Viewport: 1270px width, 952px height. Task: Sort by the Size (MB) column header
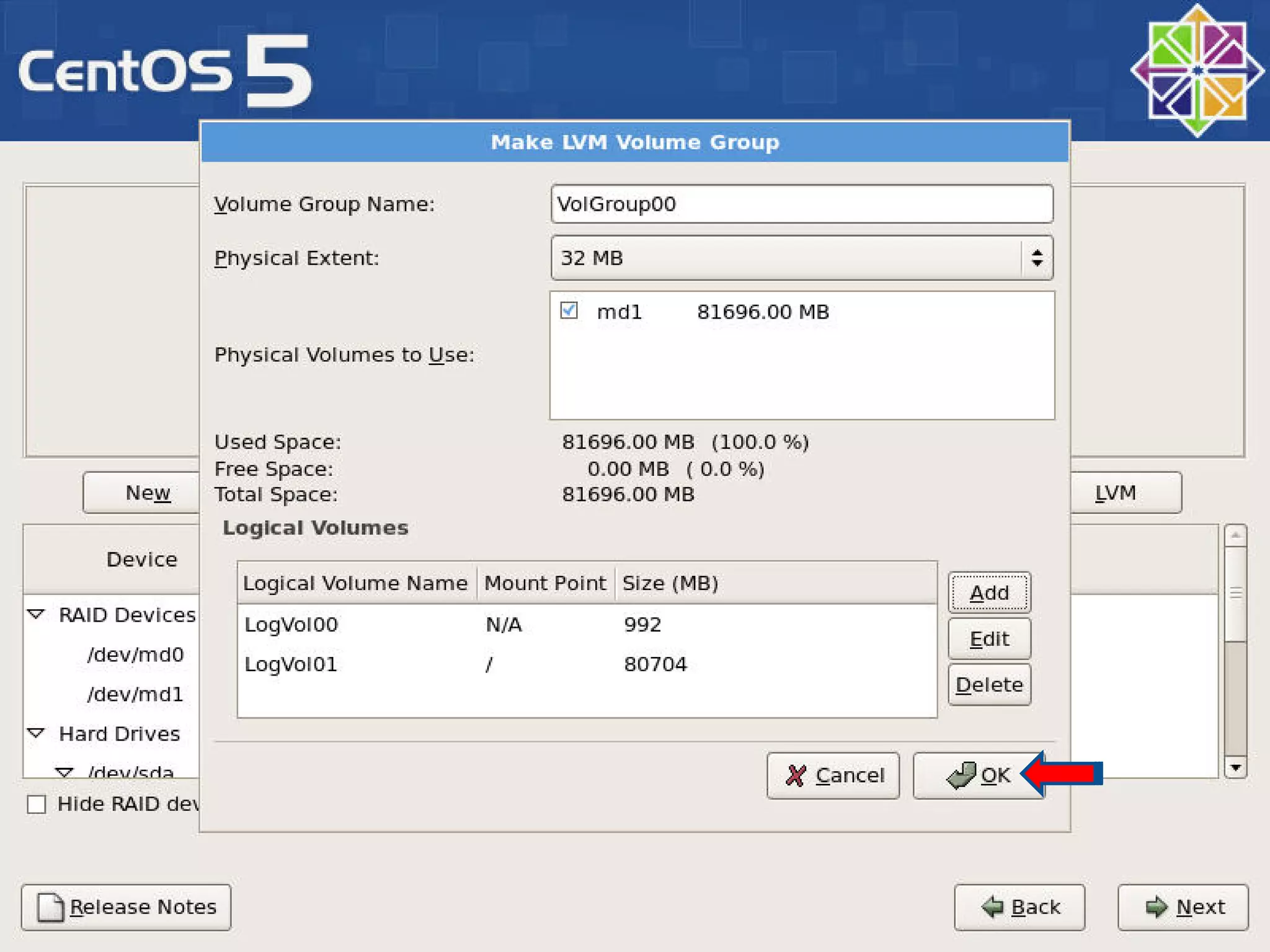pos(670,583)
